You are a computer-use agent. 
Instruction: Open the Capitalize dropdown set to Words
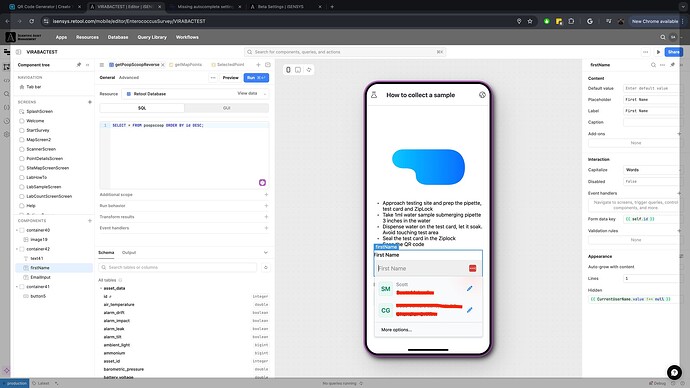652,170
